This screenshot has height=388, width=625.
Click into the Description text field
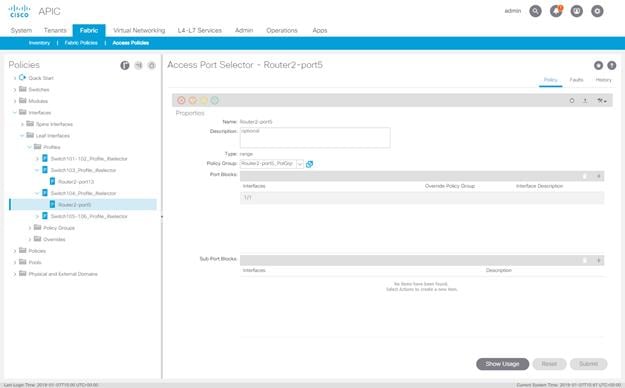point(315,138)
